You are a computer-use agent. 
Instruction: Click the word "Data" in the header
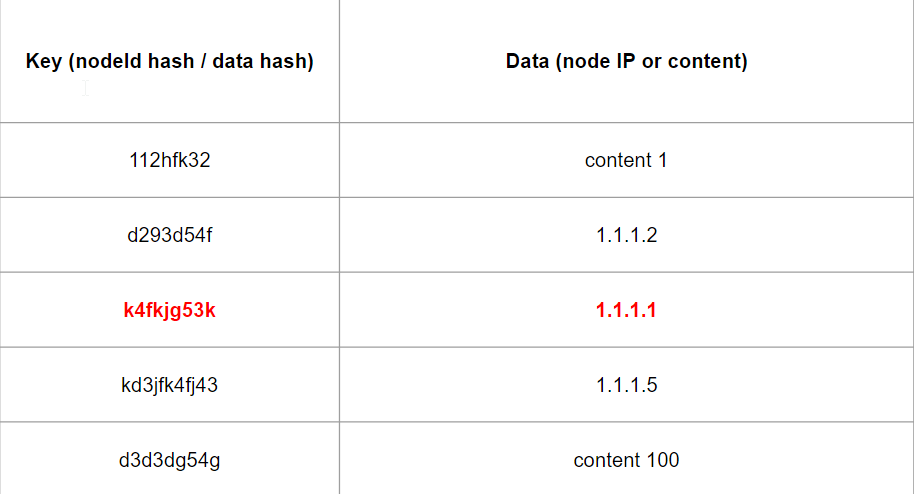click(x=528, y=62)
